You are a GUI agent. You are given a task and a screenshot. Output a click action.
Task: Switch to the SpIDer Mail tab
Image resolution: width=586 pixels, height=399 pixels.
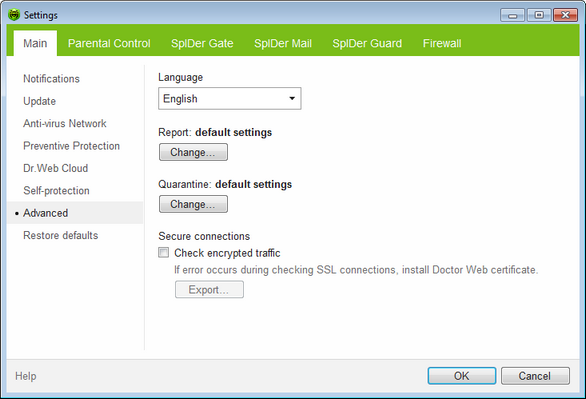pos(283,43)
